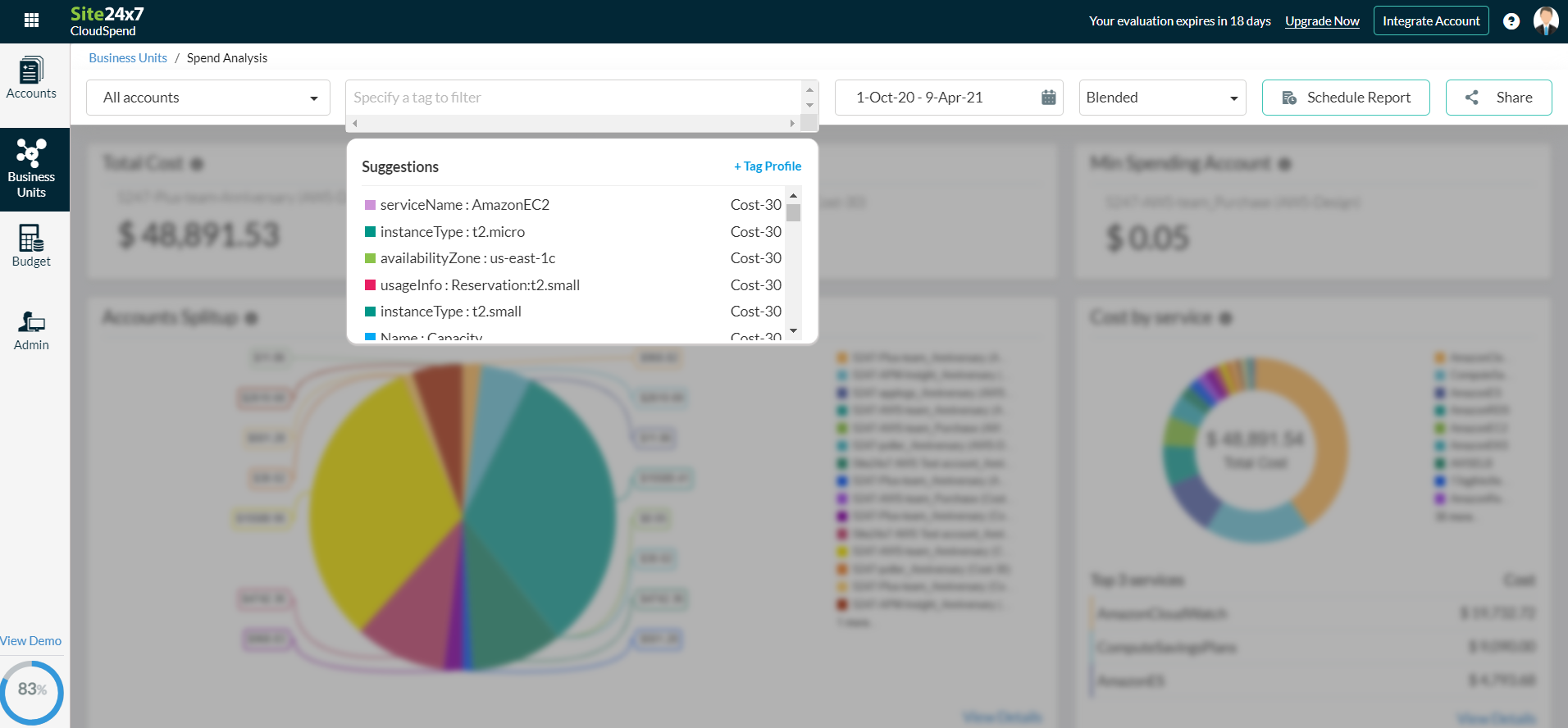
Task: Expand the Blended cost type dropdown
Action: click(x=1162, y=98)
